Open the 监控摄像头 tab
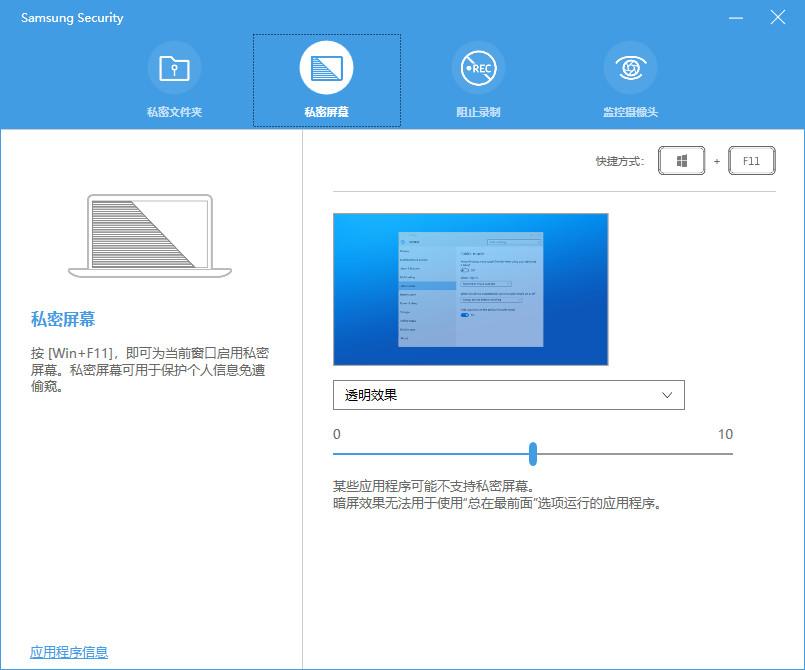The width and height of the screenshot is (805, 670). click(630, 111)
